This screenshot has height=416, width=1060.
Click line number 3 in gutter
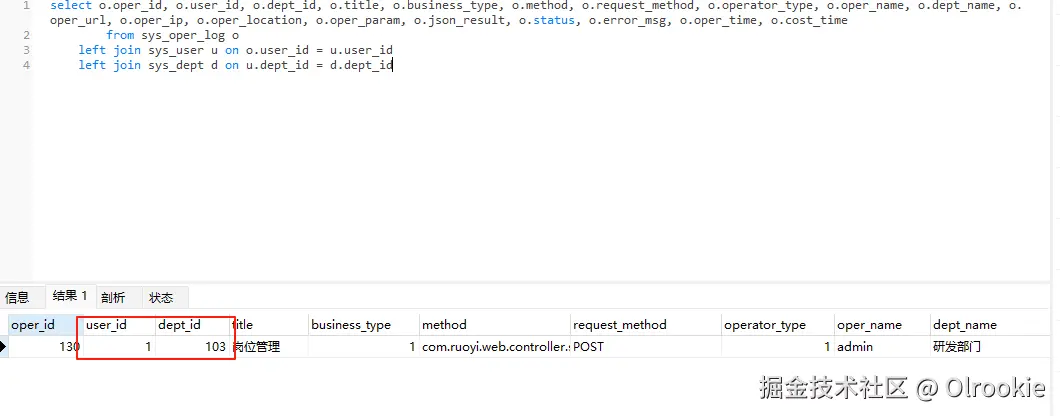[x=26, y=50]
